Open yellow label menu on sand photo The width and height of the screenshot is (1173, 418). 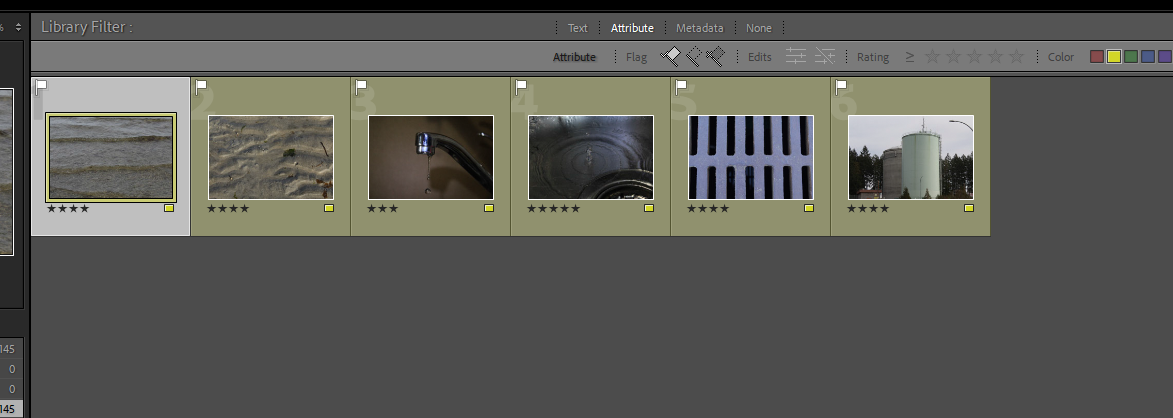[x=329, y=208]
